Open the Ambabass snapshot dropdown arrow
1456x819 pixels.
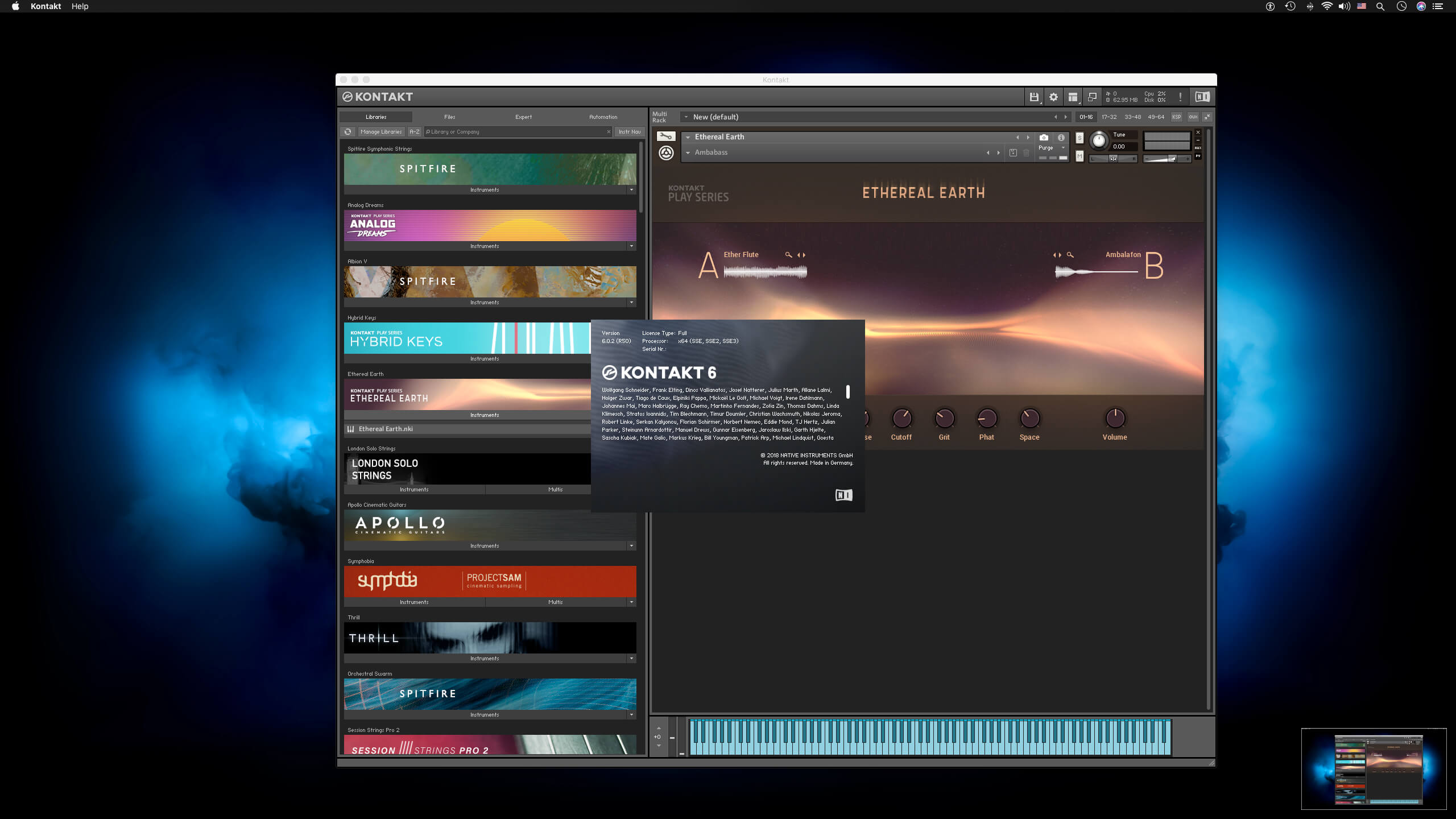point(688,152)
